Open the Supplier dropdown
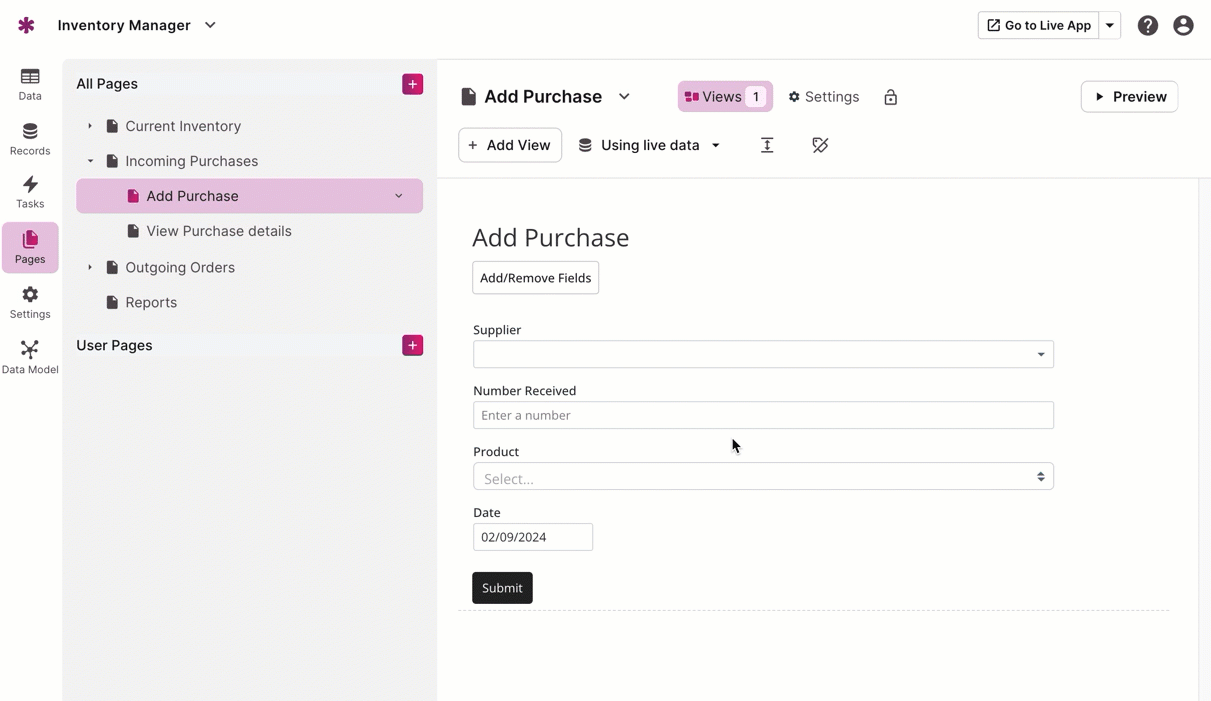This screenshot has height=701, width=1211. point(762,354)
